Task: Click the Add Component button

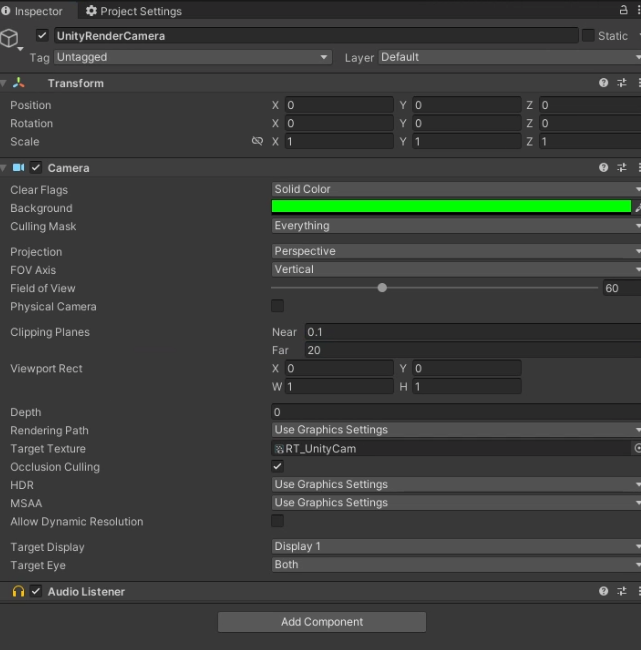Action: (x=322, y=622)
